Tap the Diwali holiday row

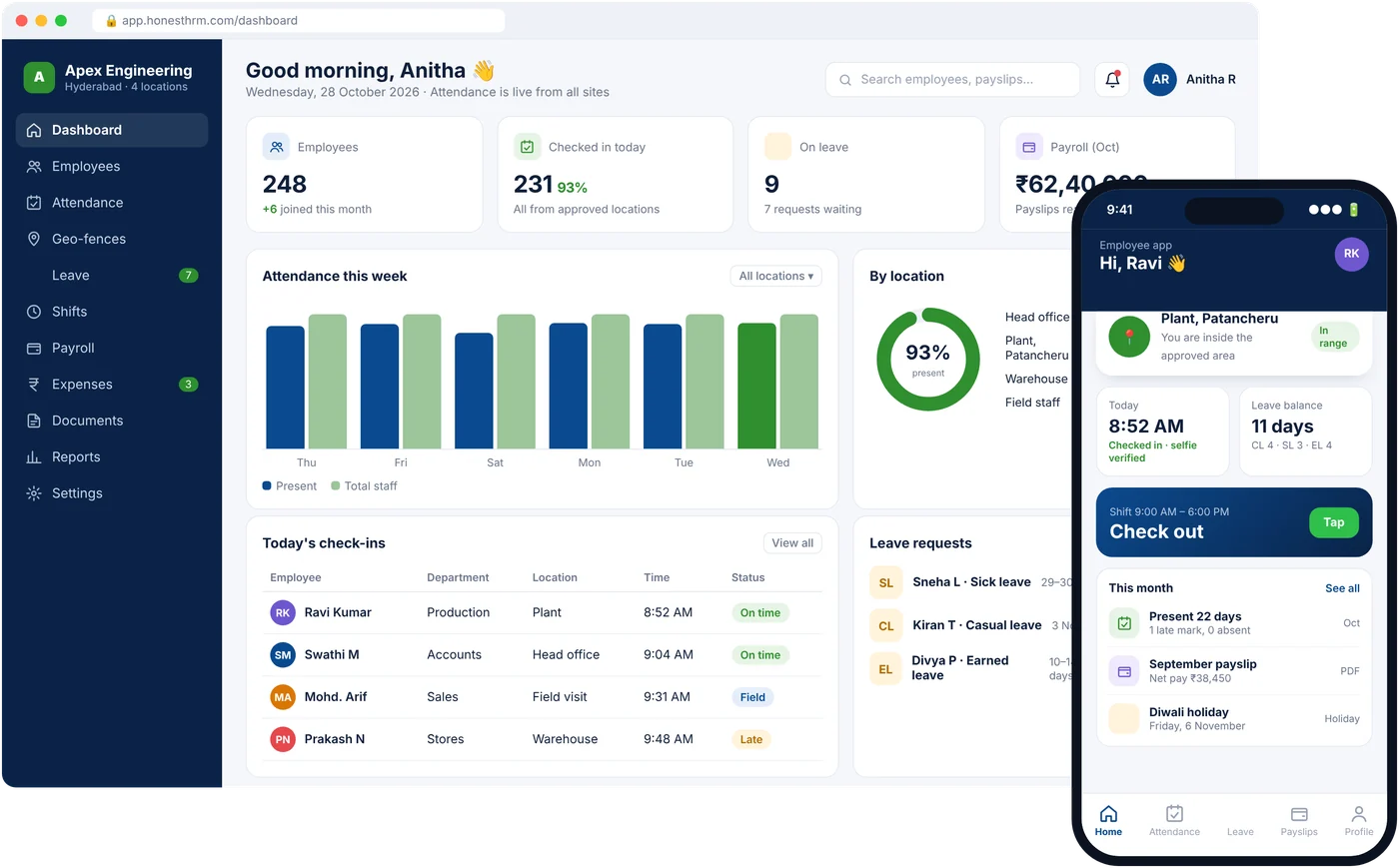[1234, 719]
